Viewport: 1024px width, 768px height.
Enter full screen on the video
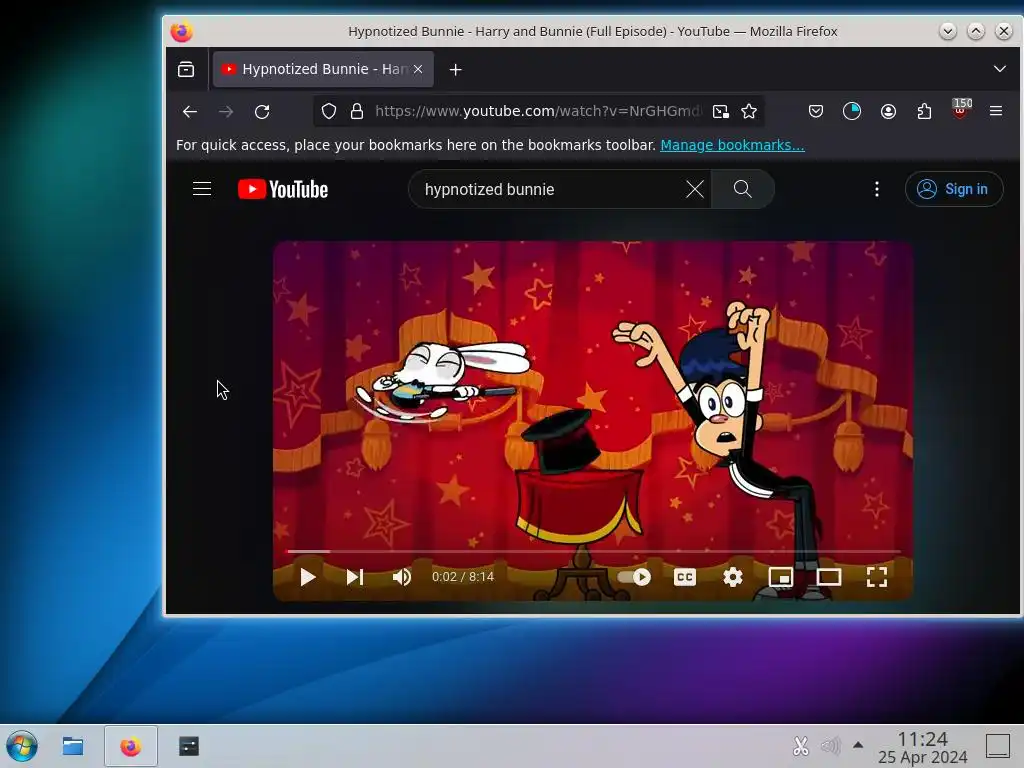(x=876, y=577)
